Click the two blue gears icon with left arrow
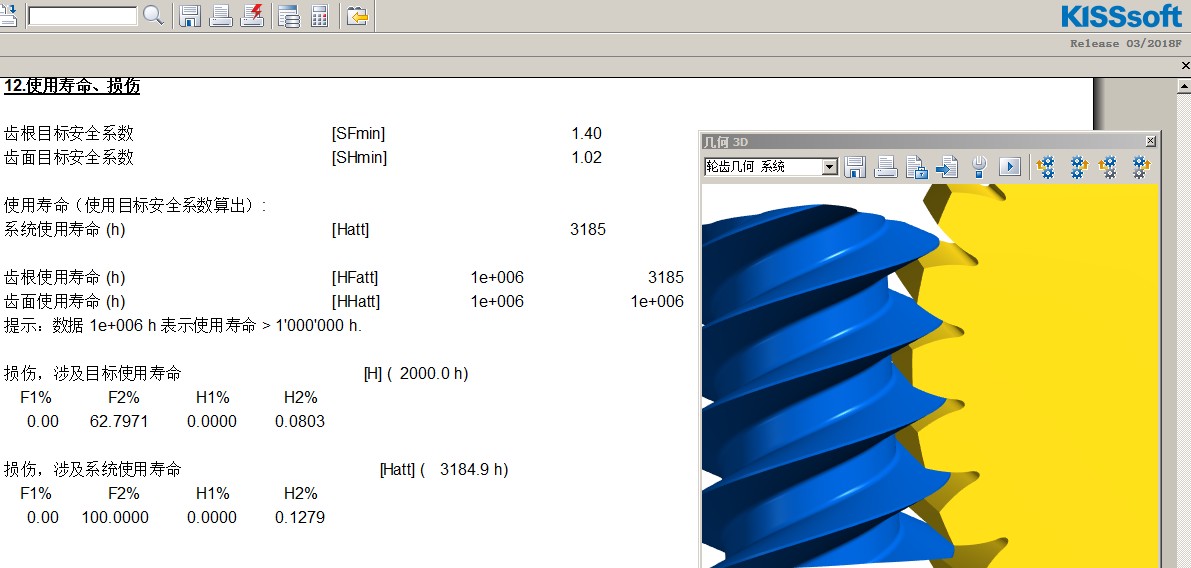Image resolution: width=1191 pixels, height=568 pixels. click(1046, 166)
